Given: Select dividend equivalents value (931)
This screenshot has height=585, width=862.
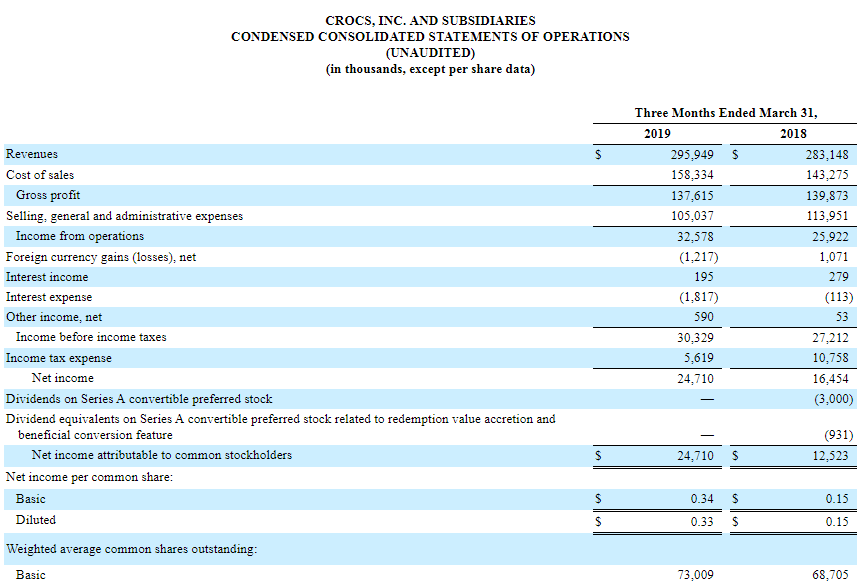Looking at the screenshot, I should (x=838, y=435).
